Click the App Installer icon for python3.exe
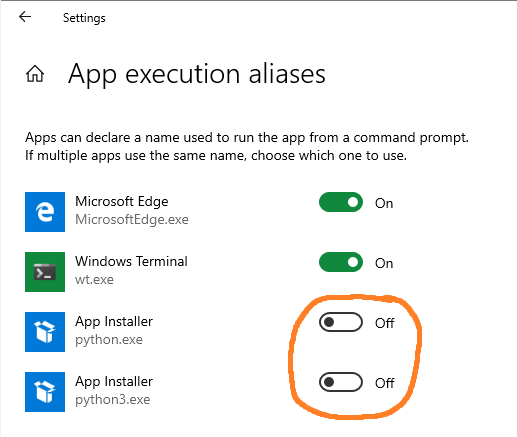 (x=45, y=392)
